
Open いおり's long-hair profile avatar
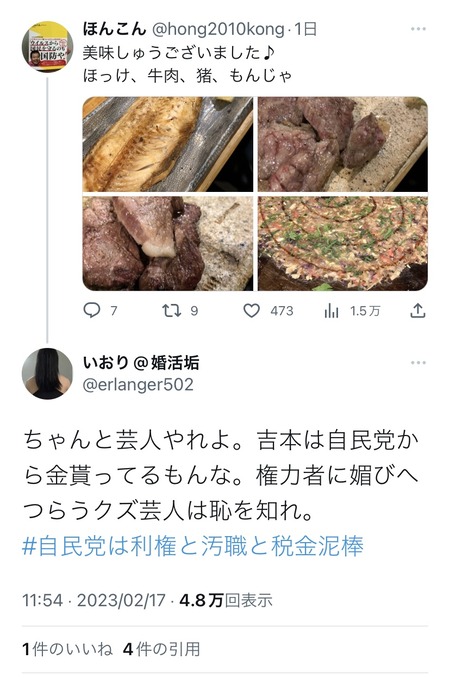point(48,374)
